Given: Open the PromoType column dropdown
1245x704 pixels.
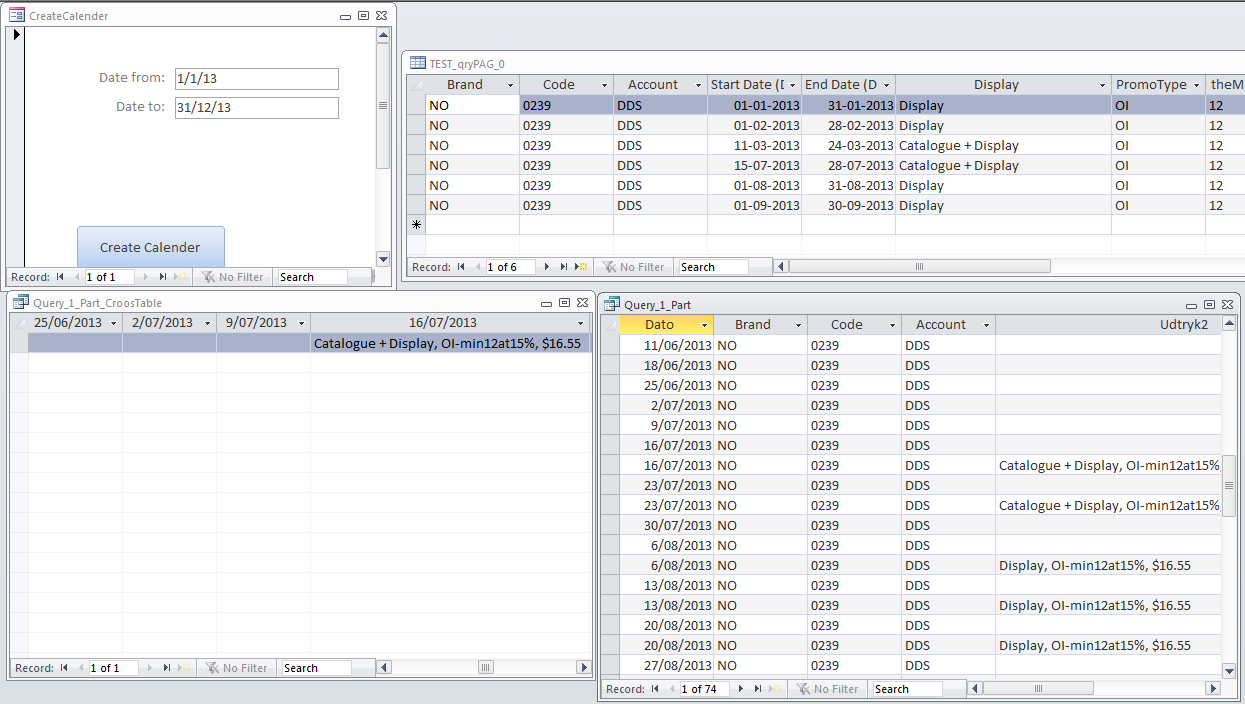Looking at the screenshot, I should (x=1196, y=86).
